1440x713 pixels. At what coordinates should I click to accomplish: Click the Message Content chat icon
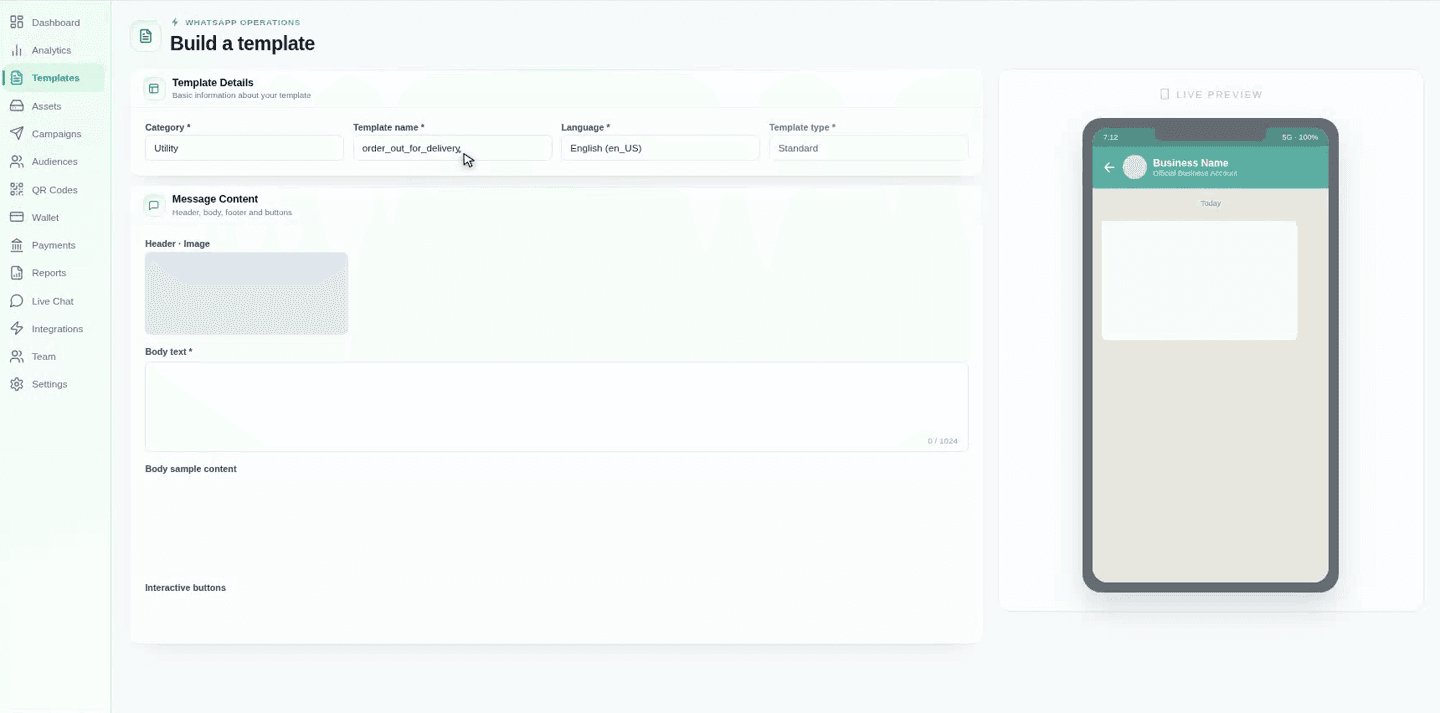tap(154, 205)
